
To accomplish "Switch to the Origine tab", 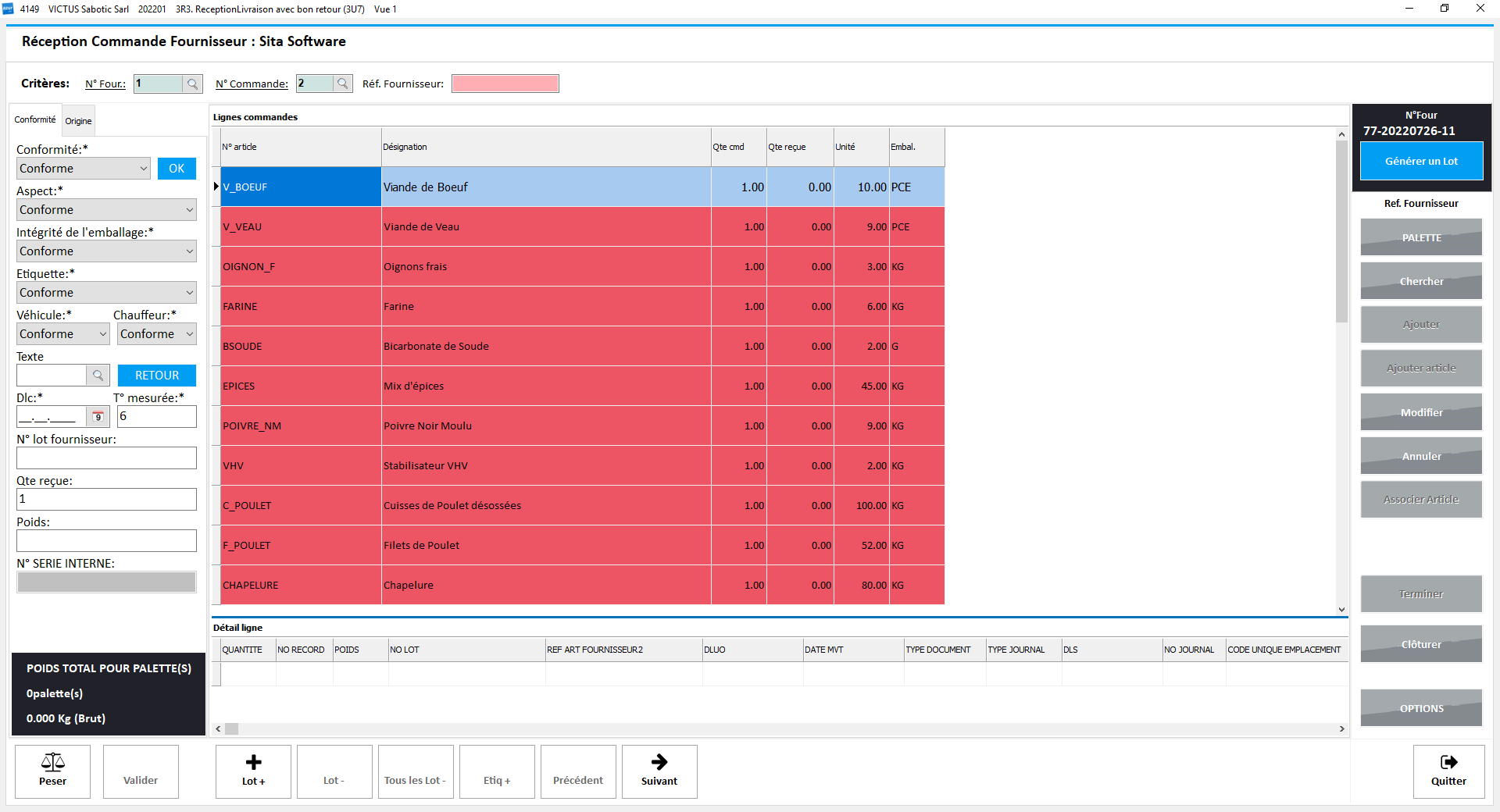I will pyautogui.click(x=78, y=121).
